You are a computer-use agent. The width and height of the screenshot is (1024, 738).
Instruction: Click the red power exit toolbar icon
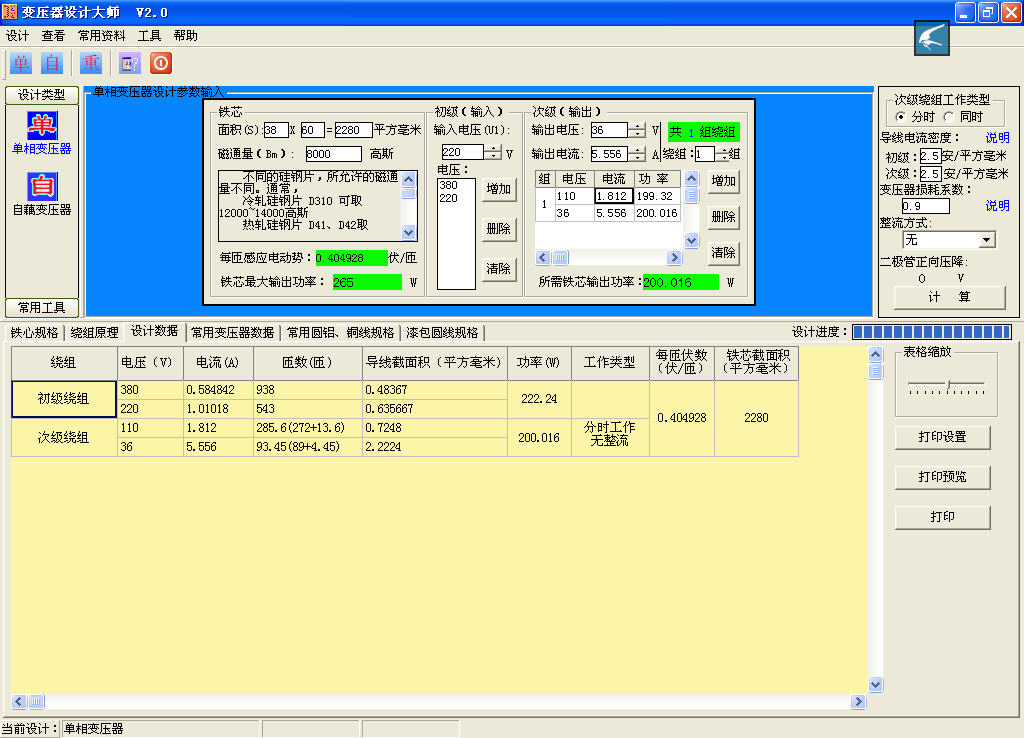[161, 63]
